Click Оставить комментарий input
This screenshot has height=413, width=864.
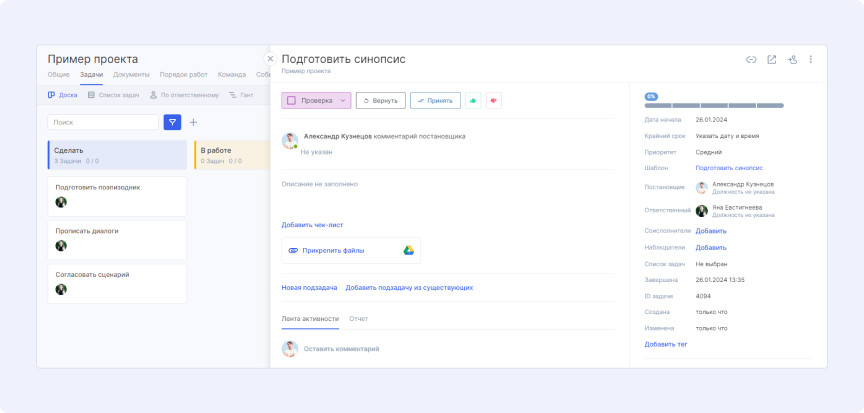(341, 349)
